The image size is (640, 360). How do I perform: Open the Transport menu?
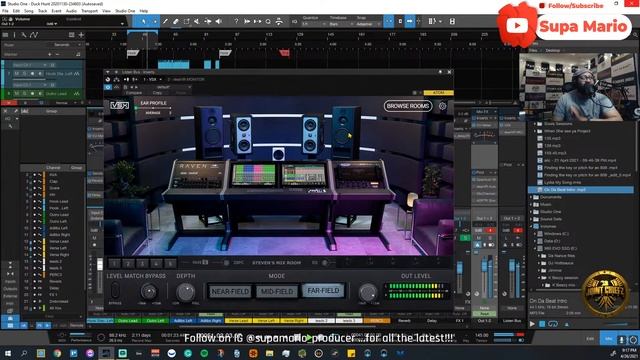click(89, 11)
